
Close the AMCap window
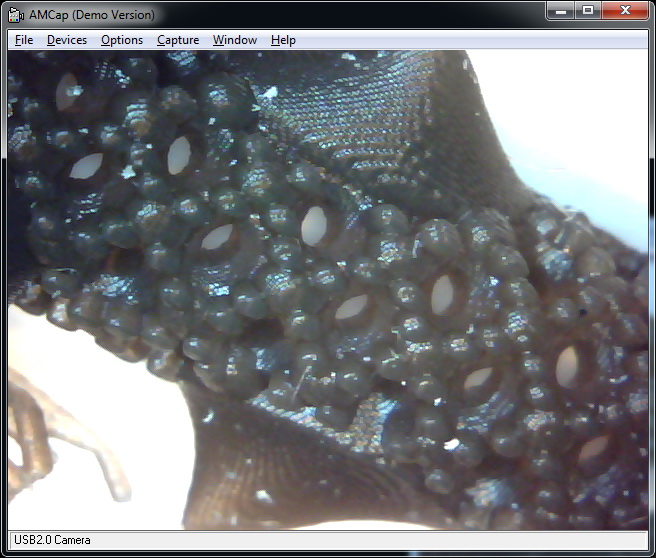point(625,10)
